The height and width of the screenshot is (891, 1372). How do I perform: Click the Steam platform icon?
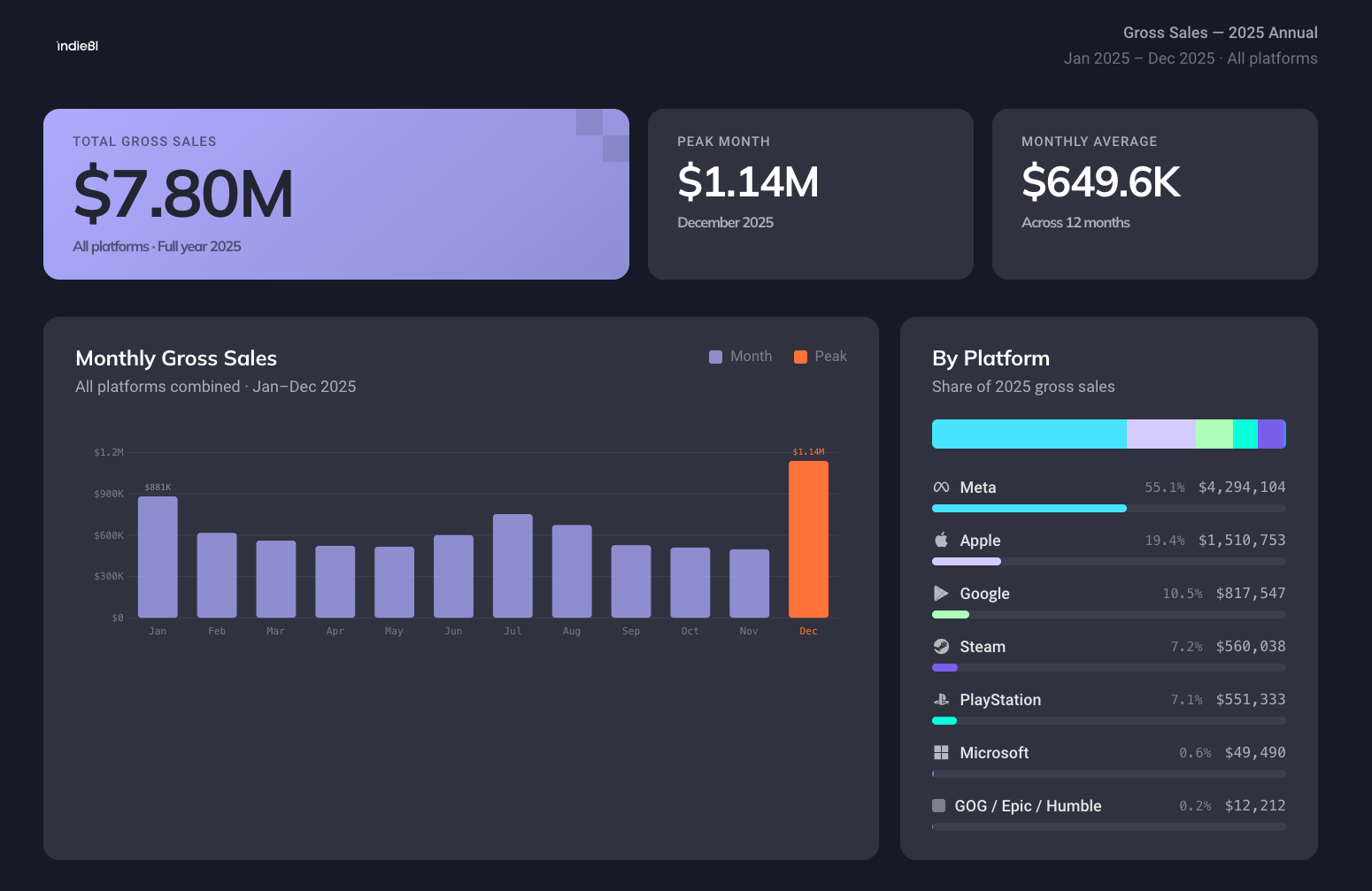pyautogui.click(x=941, y=646)
